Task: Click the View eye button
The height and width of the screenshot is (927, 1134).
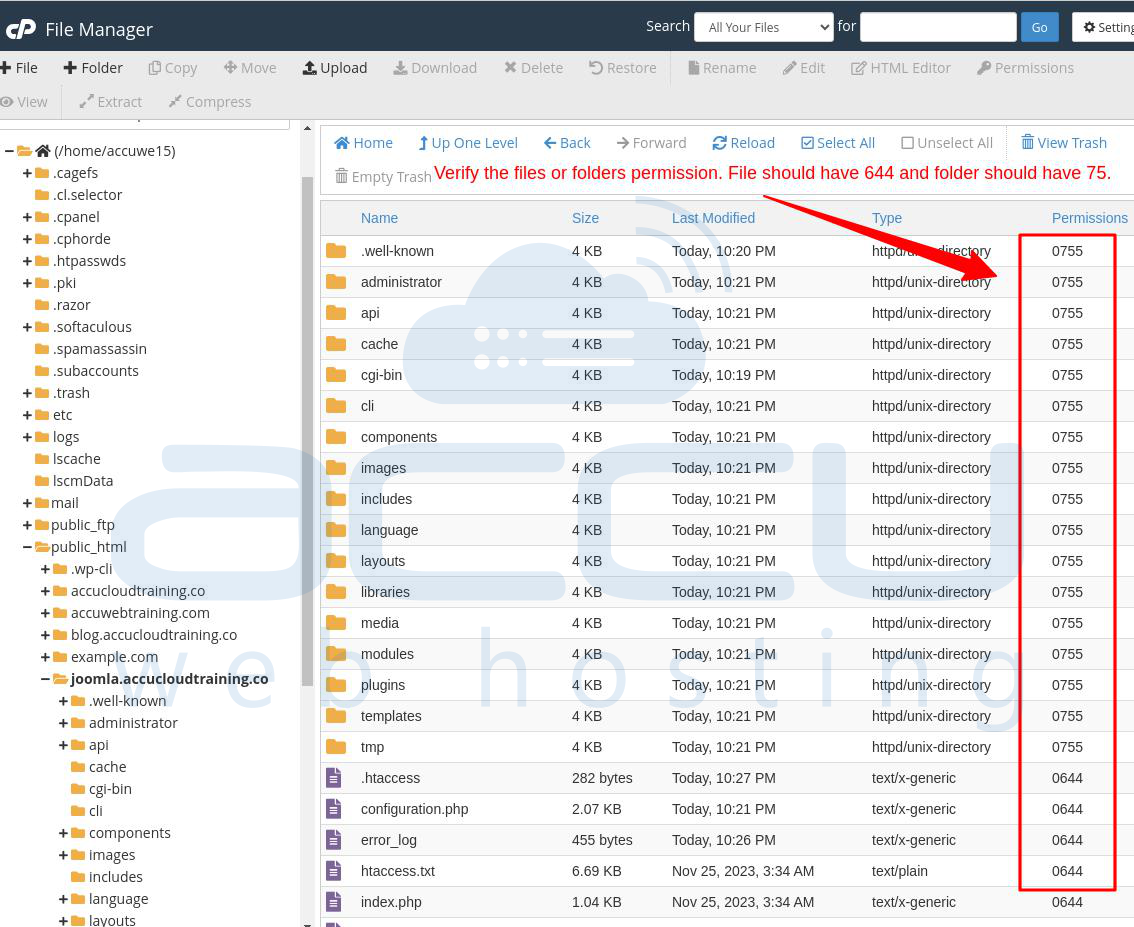Action: click(x=24, y=102)
